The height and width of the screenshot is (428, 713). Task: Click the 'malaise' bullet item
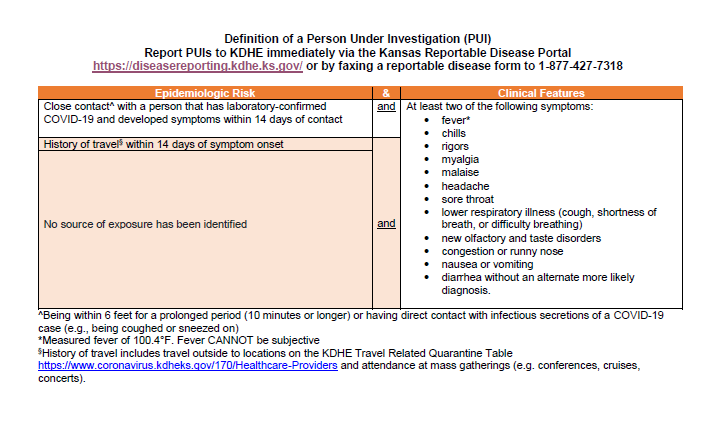coord(460,172)
